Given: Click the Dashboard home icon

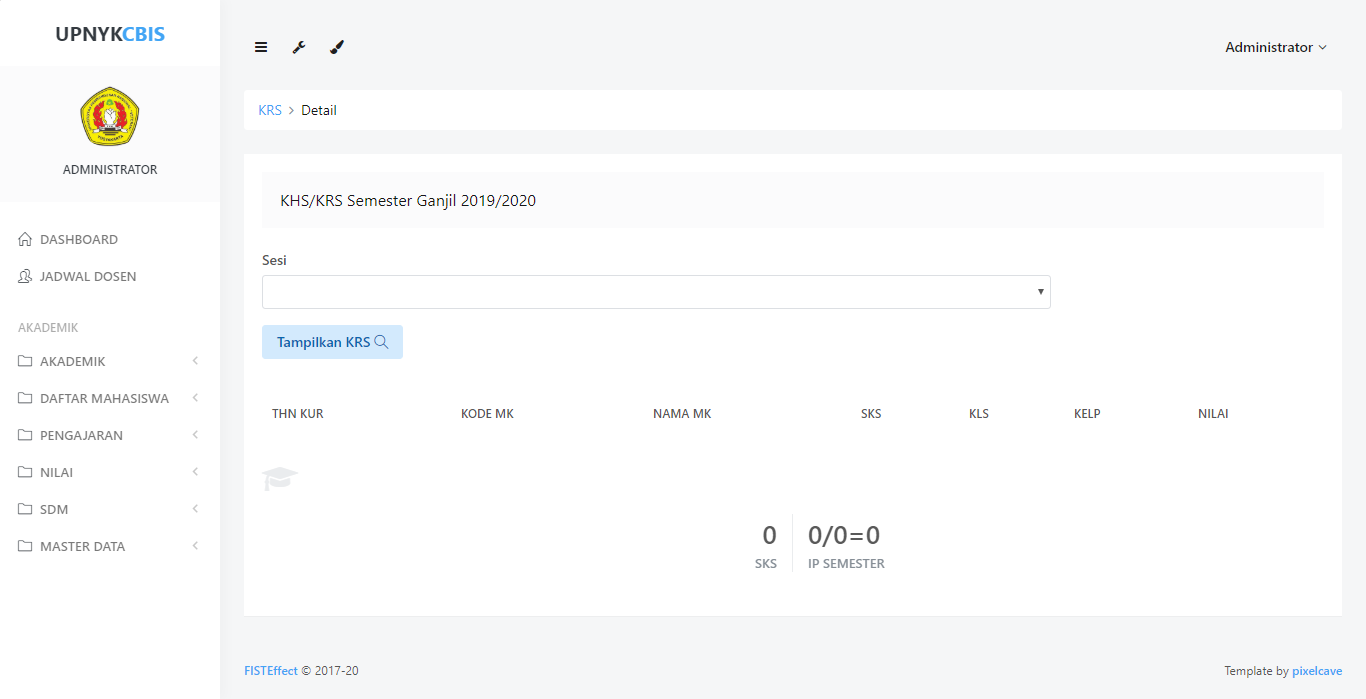Looking at the screenshot, I should click(x=26, y=240).
